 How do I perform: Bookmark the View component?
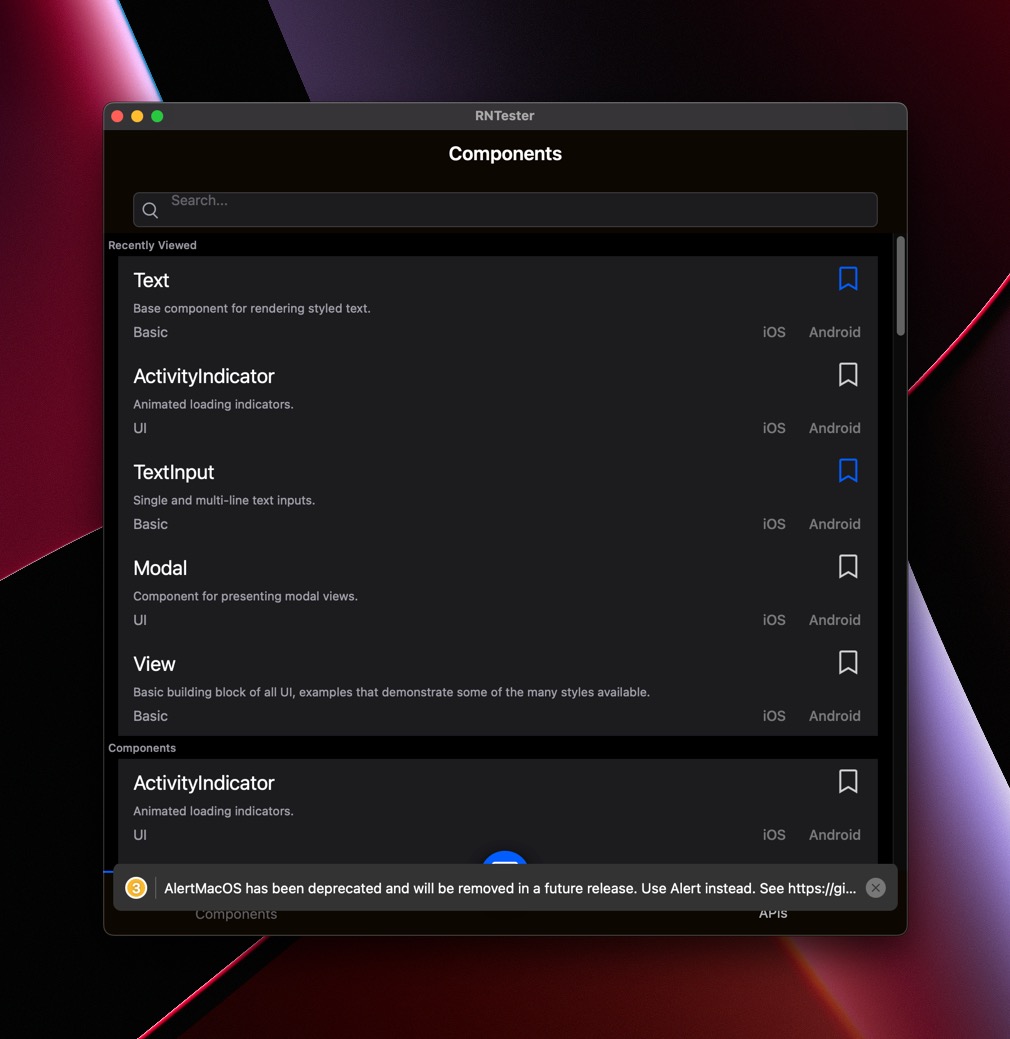[x=848, y=663]
